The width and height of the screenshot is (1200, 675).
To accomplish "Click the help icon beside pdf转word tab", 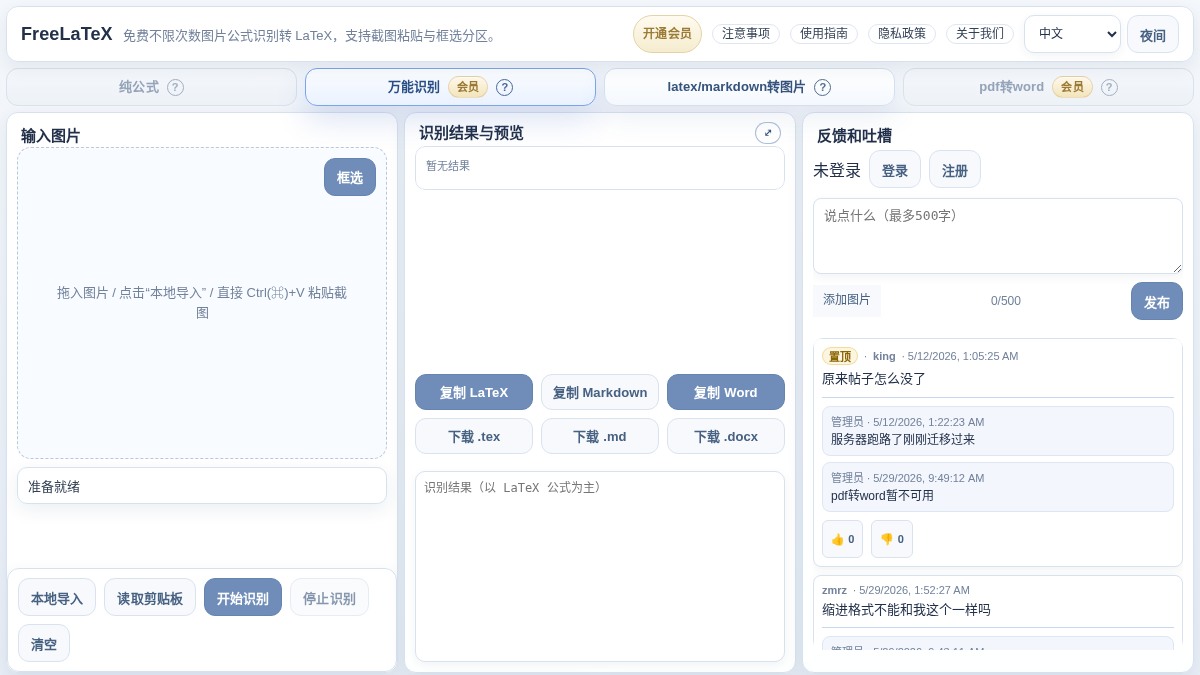I will click(x=1109, y=87).
